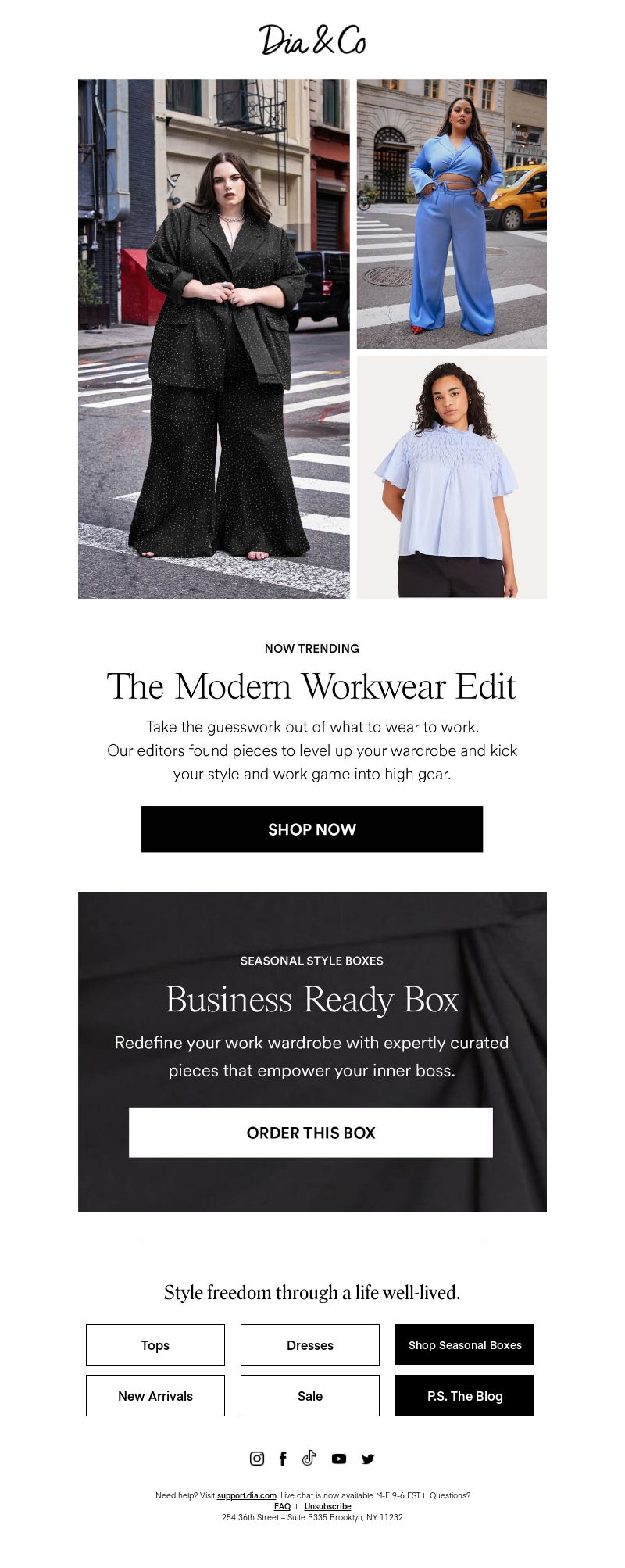The image size is (625, 1568).
Task: View the blue wrap top outfit photo
Action: point(452,213)
